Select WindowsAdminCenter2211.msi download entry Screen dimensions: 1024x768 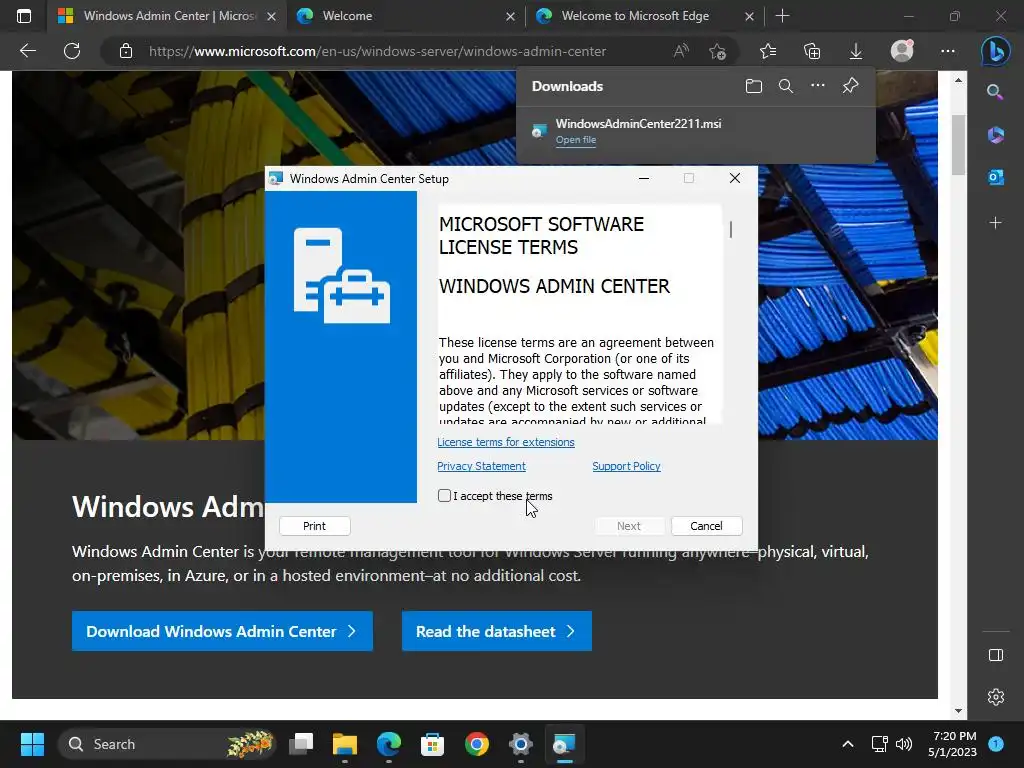point(696,131)
